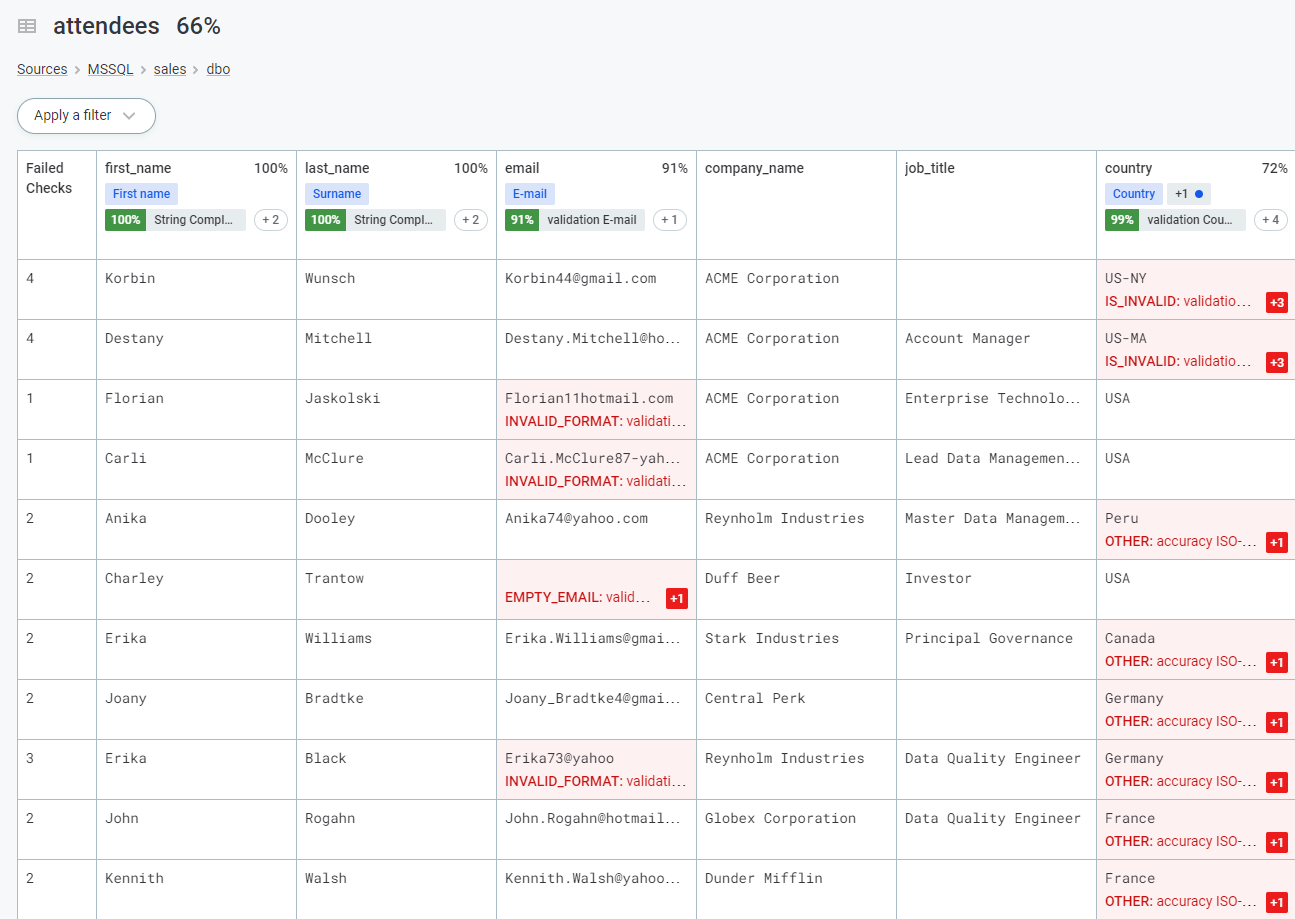The height and width of the screenshot is (919, 1295).
Task: Open the Sources breadcrumb link
Action: coord(42,70)
